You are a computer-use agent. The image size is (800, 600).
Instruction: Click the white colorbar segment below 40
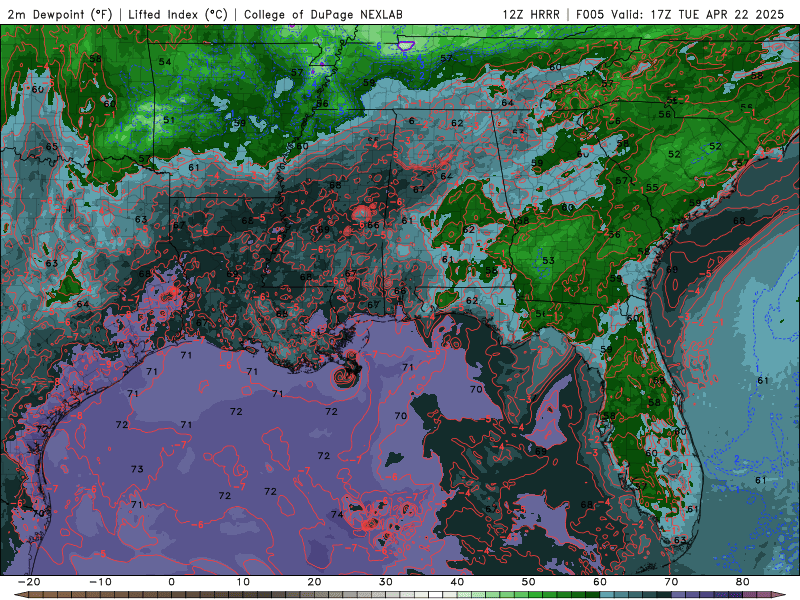pos(436,595)
